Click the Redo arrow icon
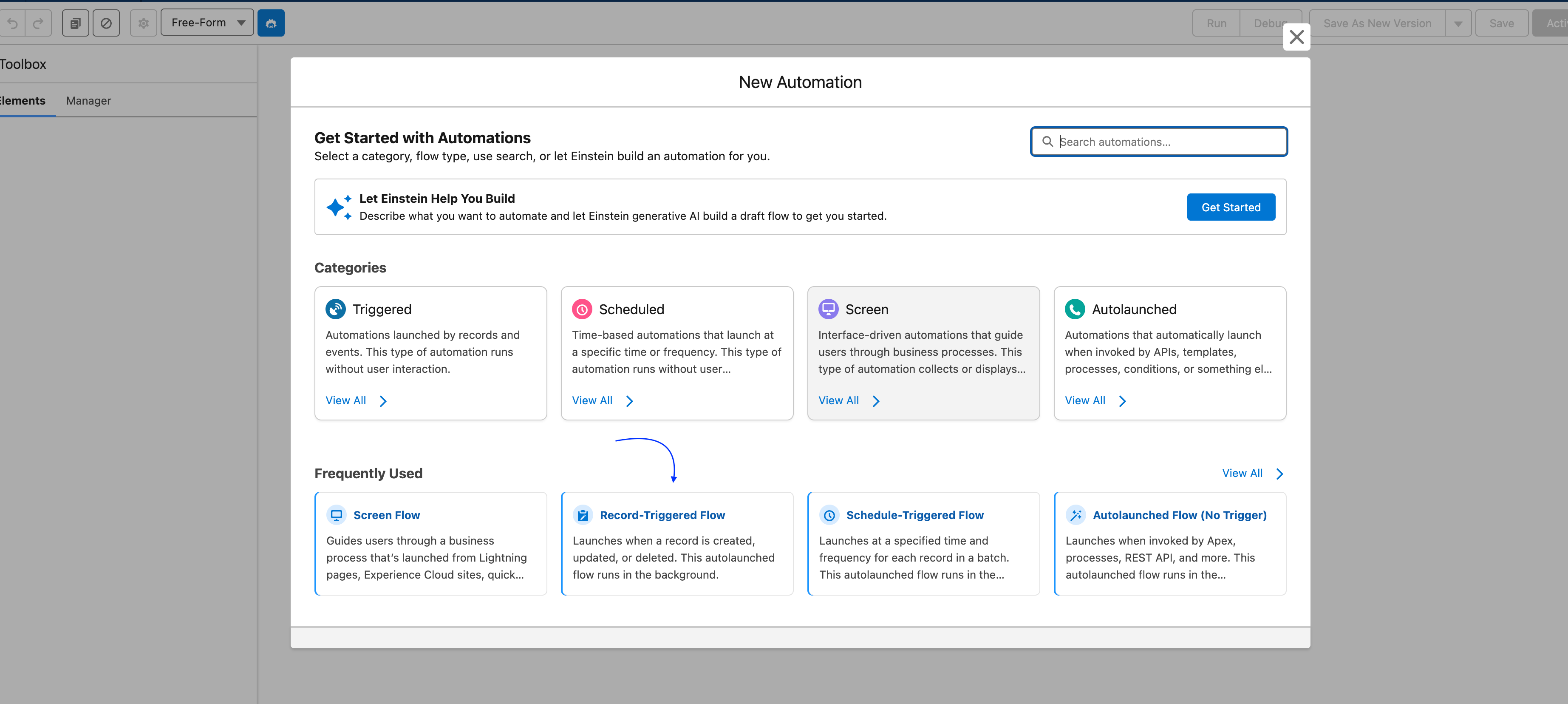Screen dimensions: 1568x704 [x=38, y=23]
